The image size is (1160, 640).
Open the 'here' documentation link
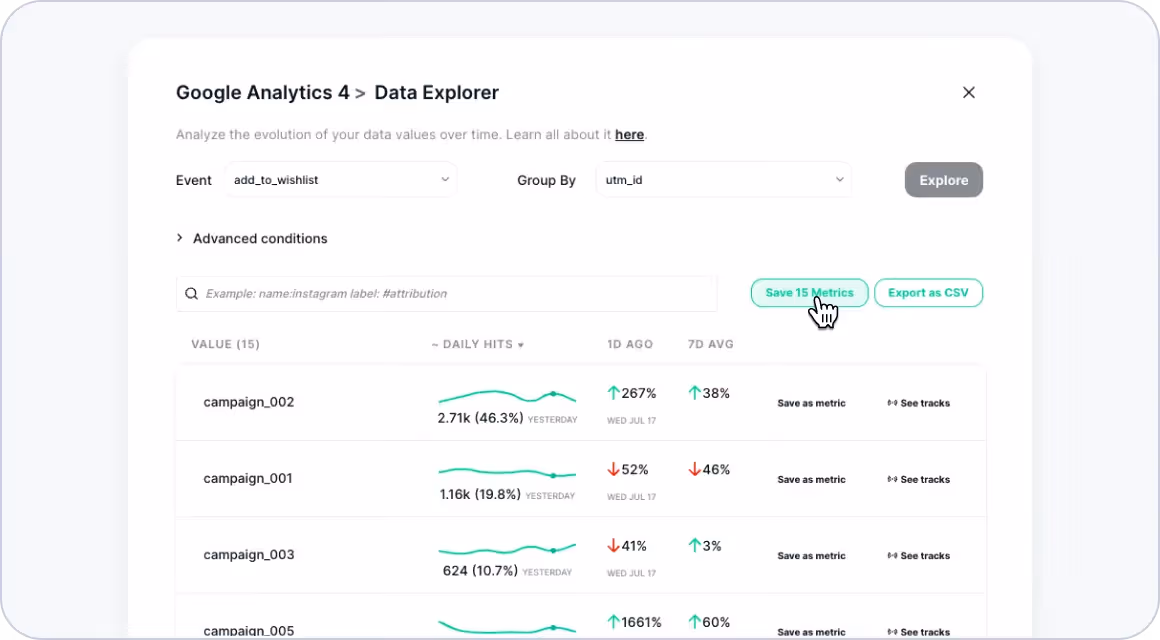(629, 135)
